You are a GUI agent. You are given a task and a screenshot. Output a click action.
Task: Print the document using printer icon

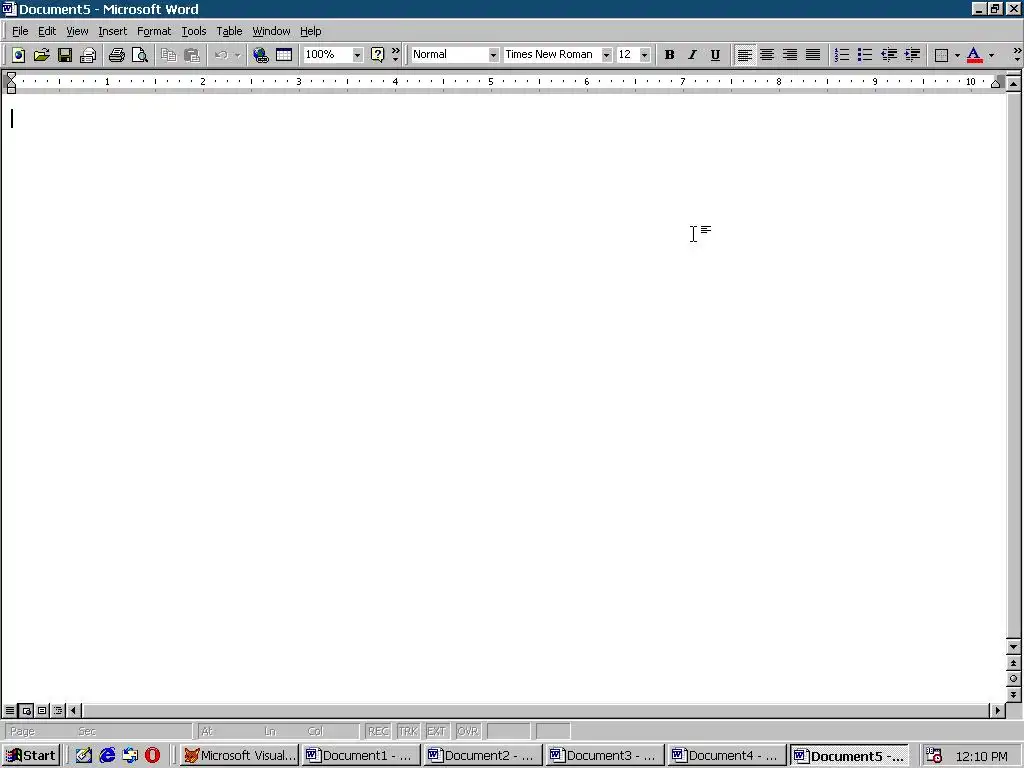pyautogui.click(x=117, y=55)
